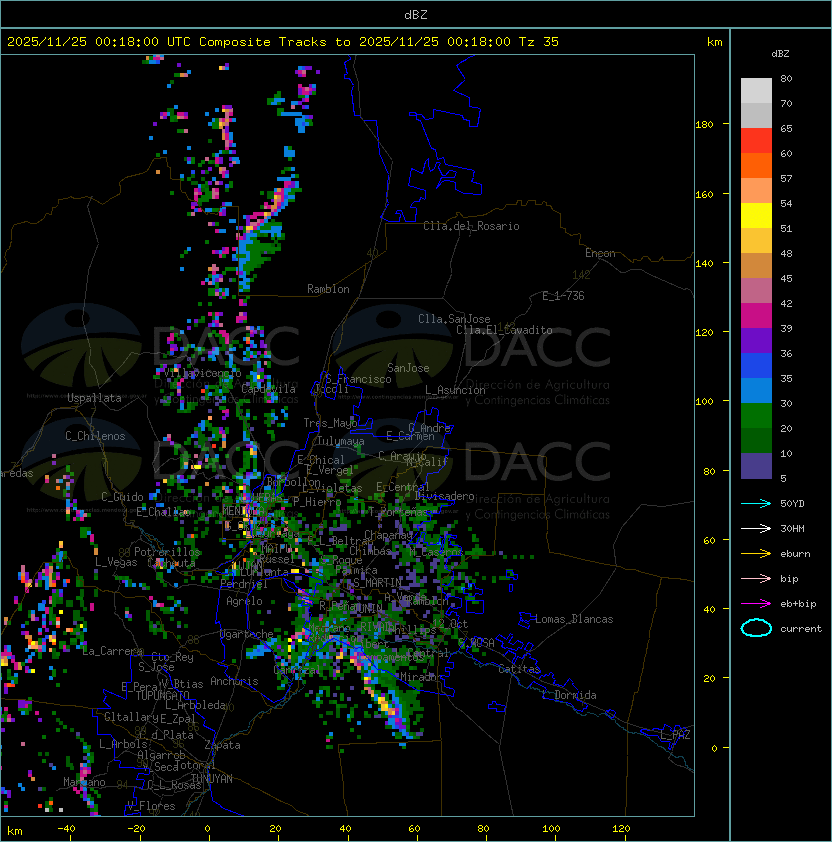832x842 pixels.
Task: Select the slate 5-10 dBZ swatch
Action: 756,466
